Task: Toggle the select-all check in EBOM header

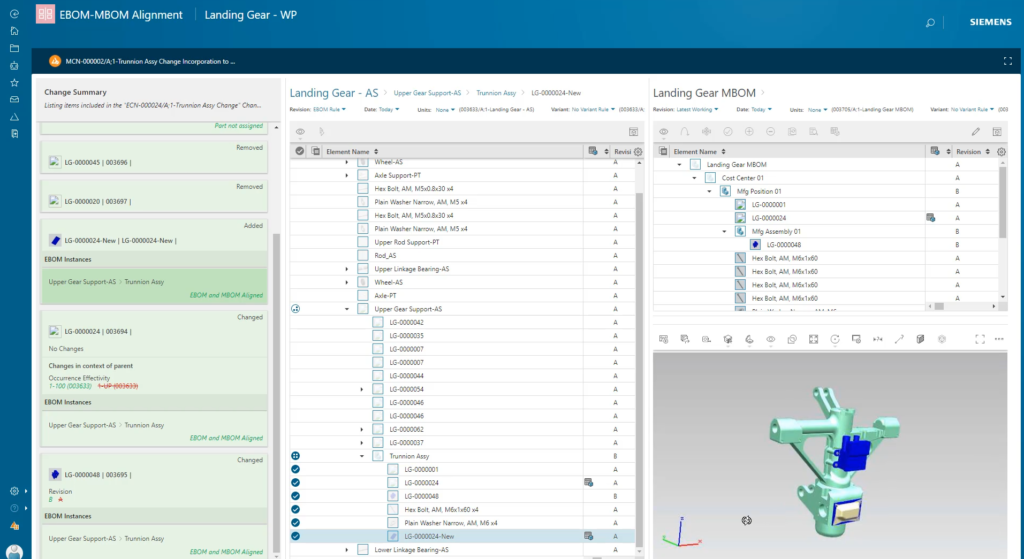Action: click(300, 151)
